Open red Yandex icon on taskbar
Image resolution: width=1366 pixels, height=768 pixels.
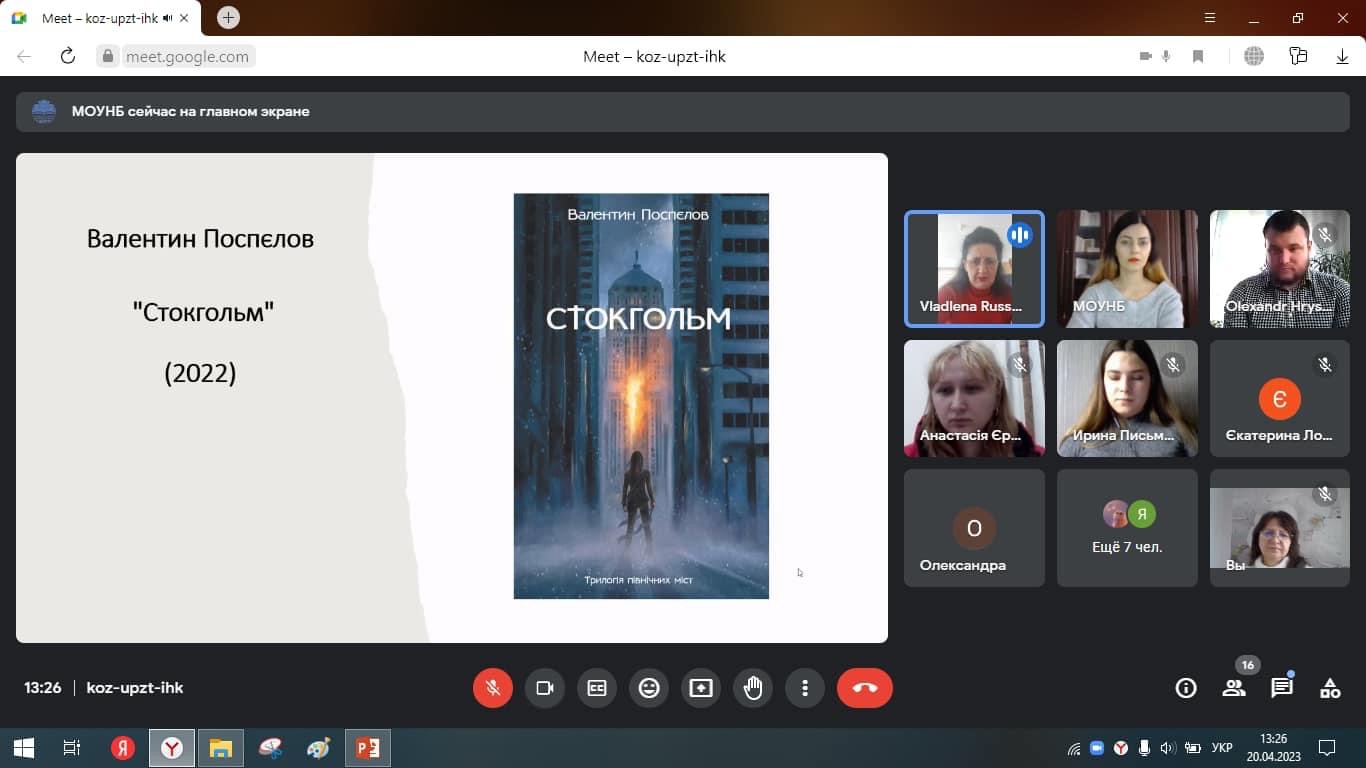[x=123, y=748]
